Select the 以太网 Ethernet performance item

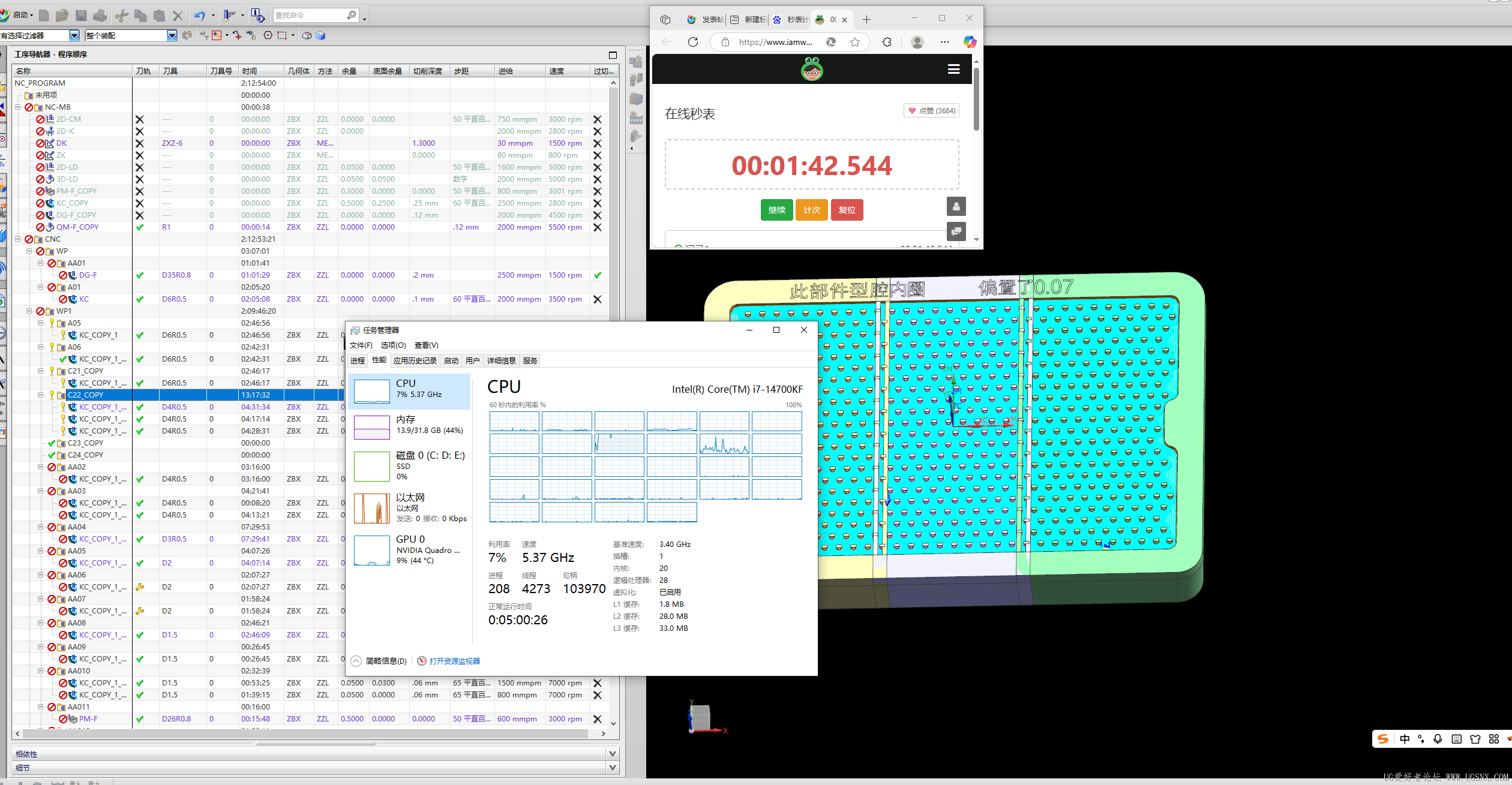click(x=410, y=507)
